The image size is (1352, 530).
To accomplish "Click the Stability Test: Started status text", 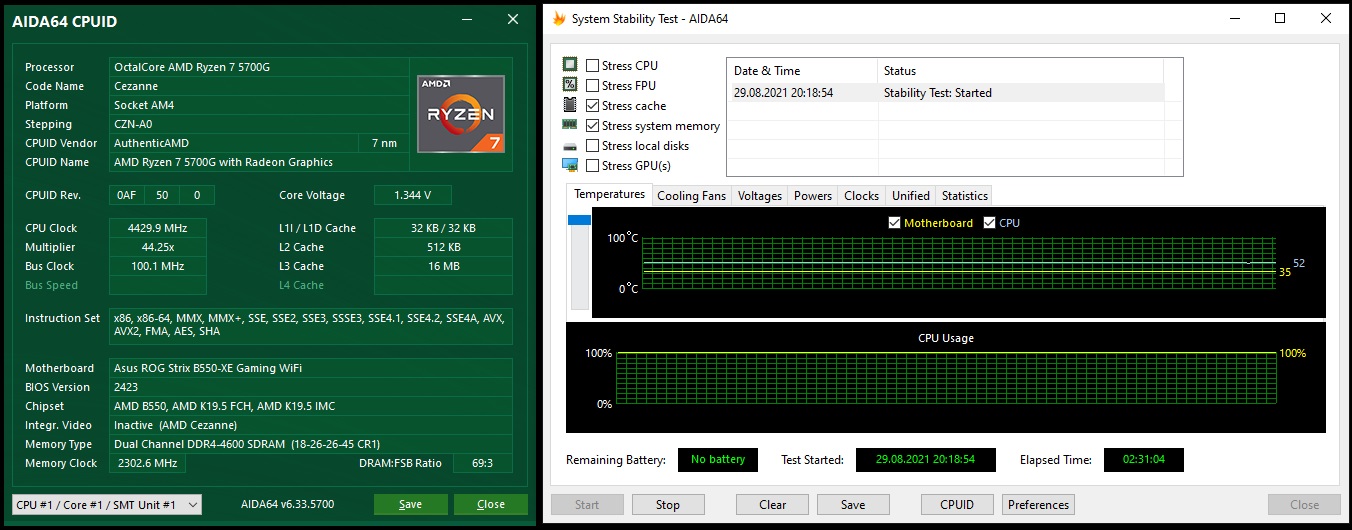I will tap(938, 93).
